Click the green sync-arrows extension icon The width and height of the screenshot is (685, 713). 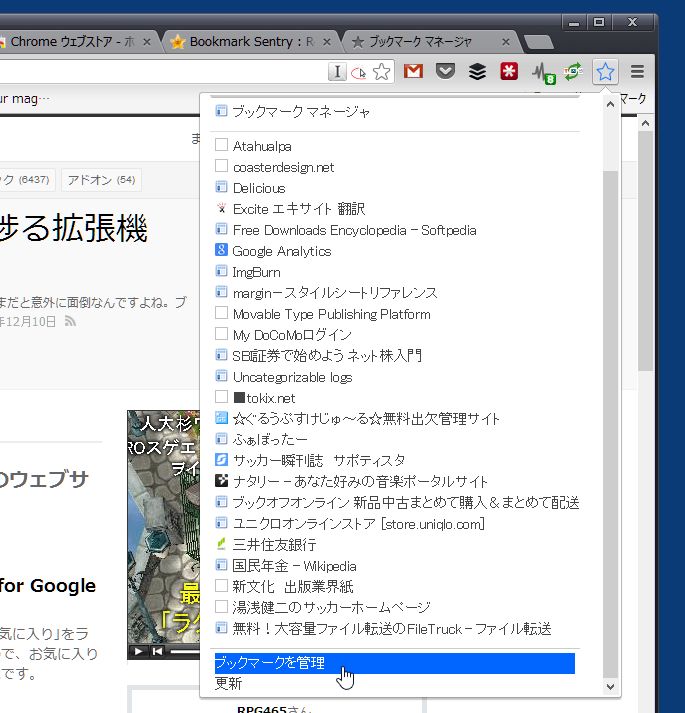(573, 71)
